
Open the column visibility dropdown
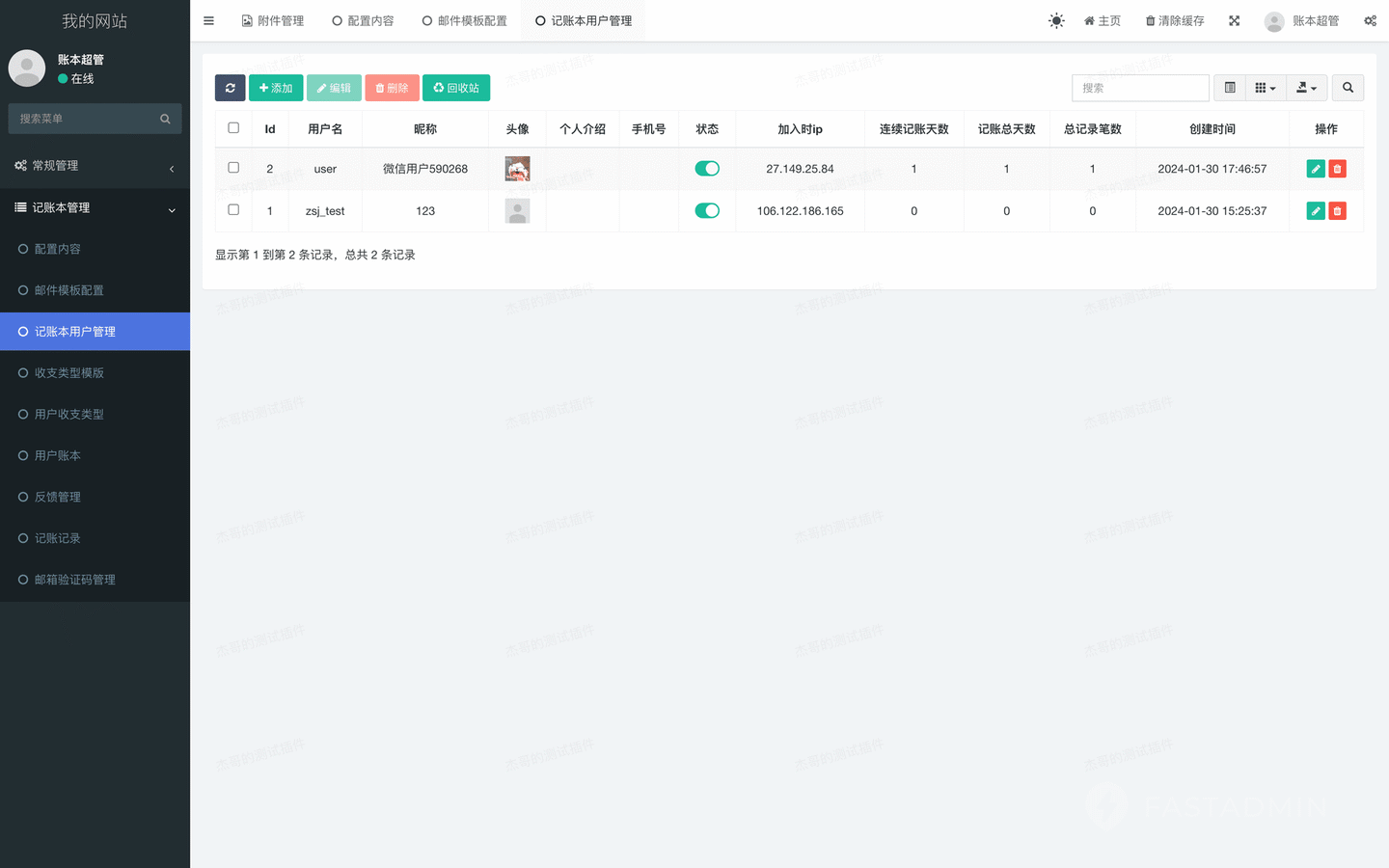point(1266,88)
